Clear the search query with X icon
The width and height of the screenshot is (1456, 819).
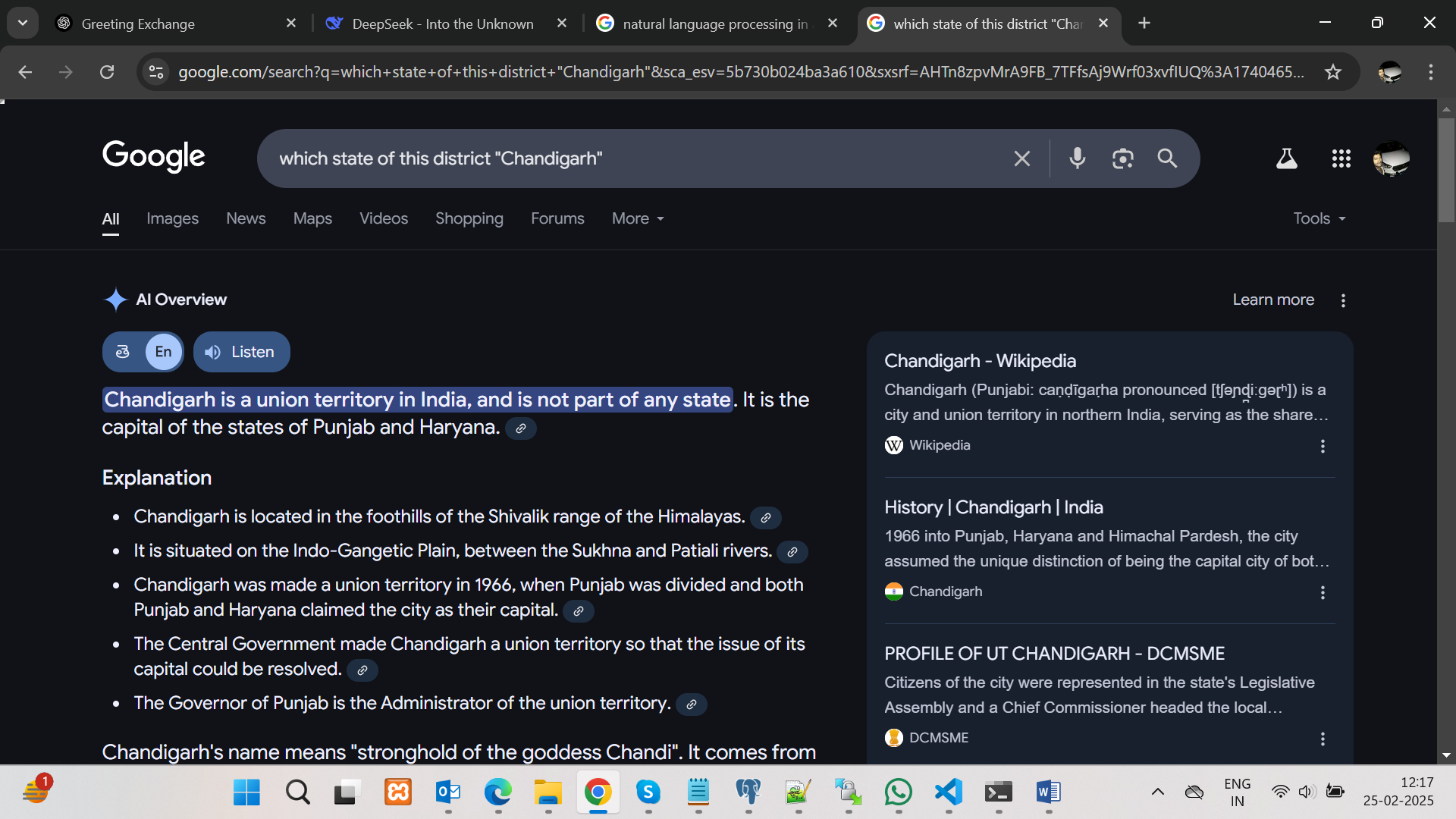coord(1021,158)
